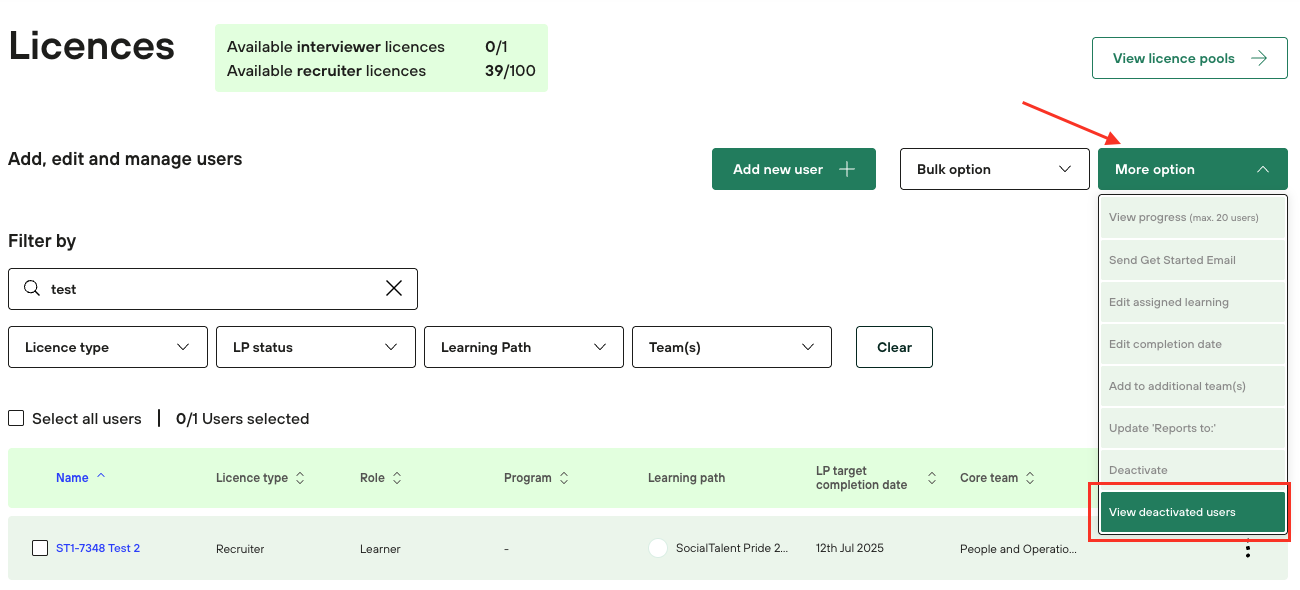Image resolution: width=1300 pixels, height=590 pixels.
Task: Sort by Program column icon
Action: 564,478
